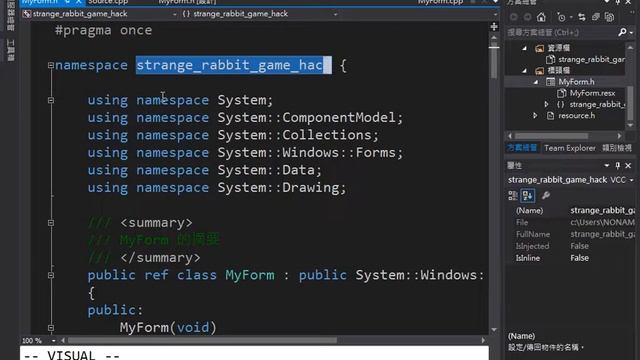Click Sync with Active Document arrows icon
The height and width of the screenshot is (360, 640).
(582, 17)
